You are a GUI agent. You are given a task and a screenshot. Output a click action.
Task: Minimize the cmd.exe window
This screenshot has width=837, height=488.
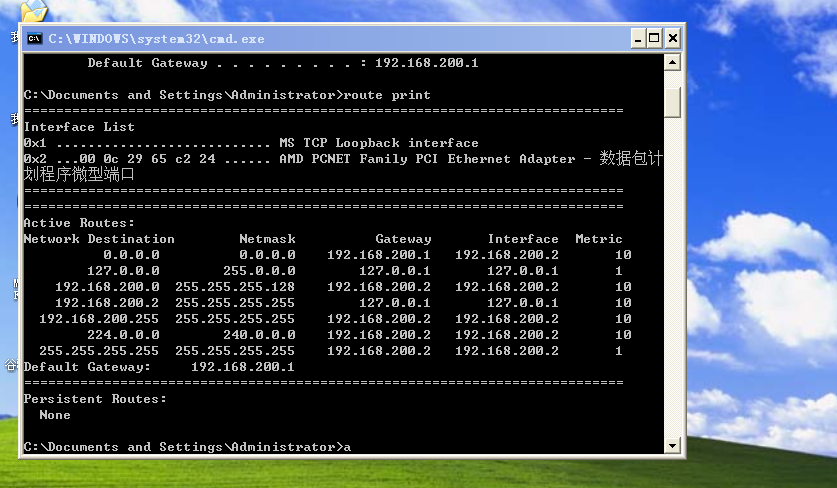(x=638, y=38)
